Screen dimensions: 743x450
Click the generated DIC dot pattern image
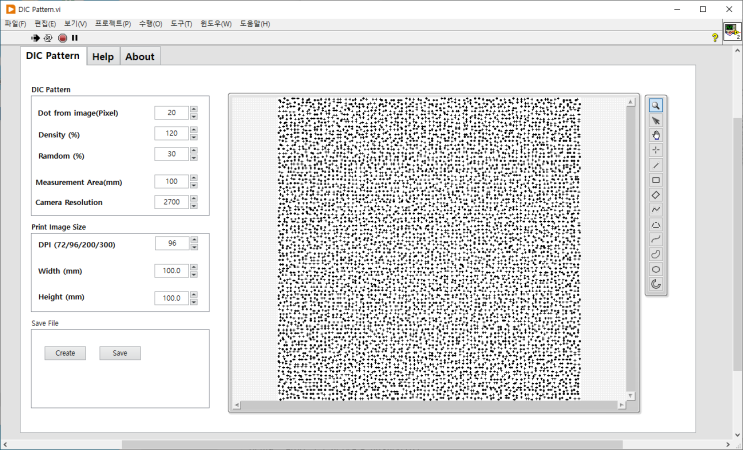click(429, 249)
